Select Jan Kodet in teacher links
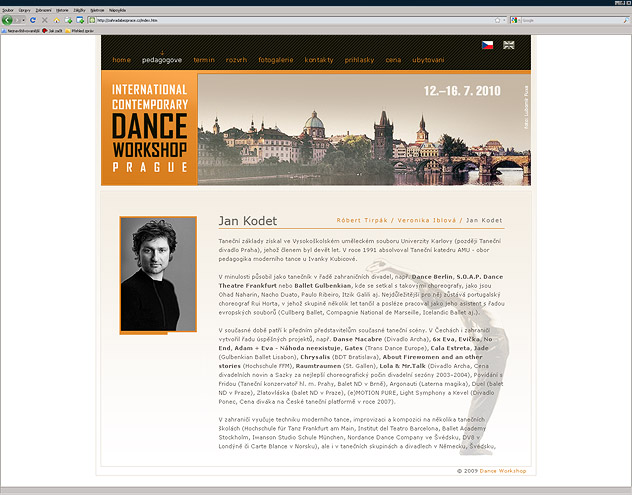 484,220
